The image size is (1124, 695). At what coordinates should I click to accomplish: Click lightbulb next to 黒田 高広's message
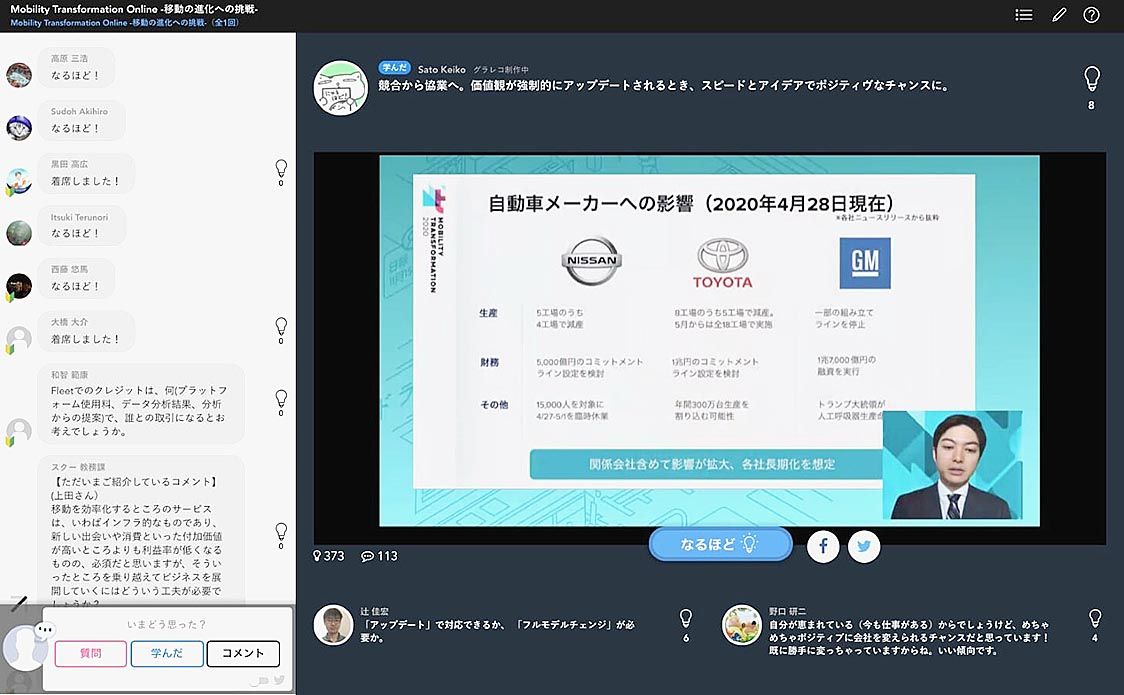coord(281,169)
